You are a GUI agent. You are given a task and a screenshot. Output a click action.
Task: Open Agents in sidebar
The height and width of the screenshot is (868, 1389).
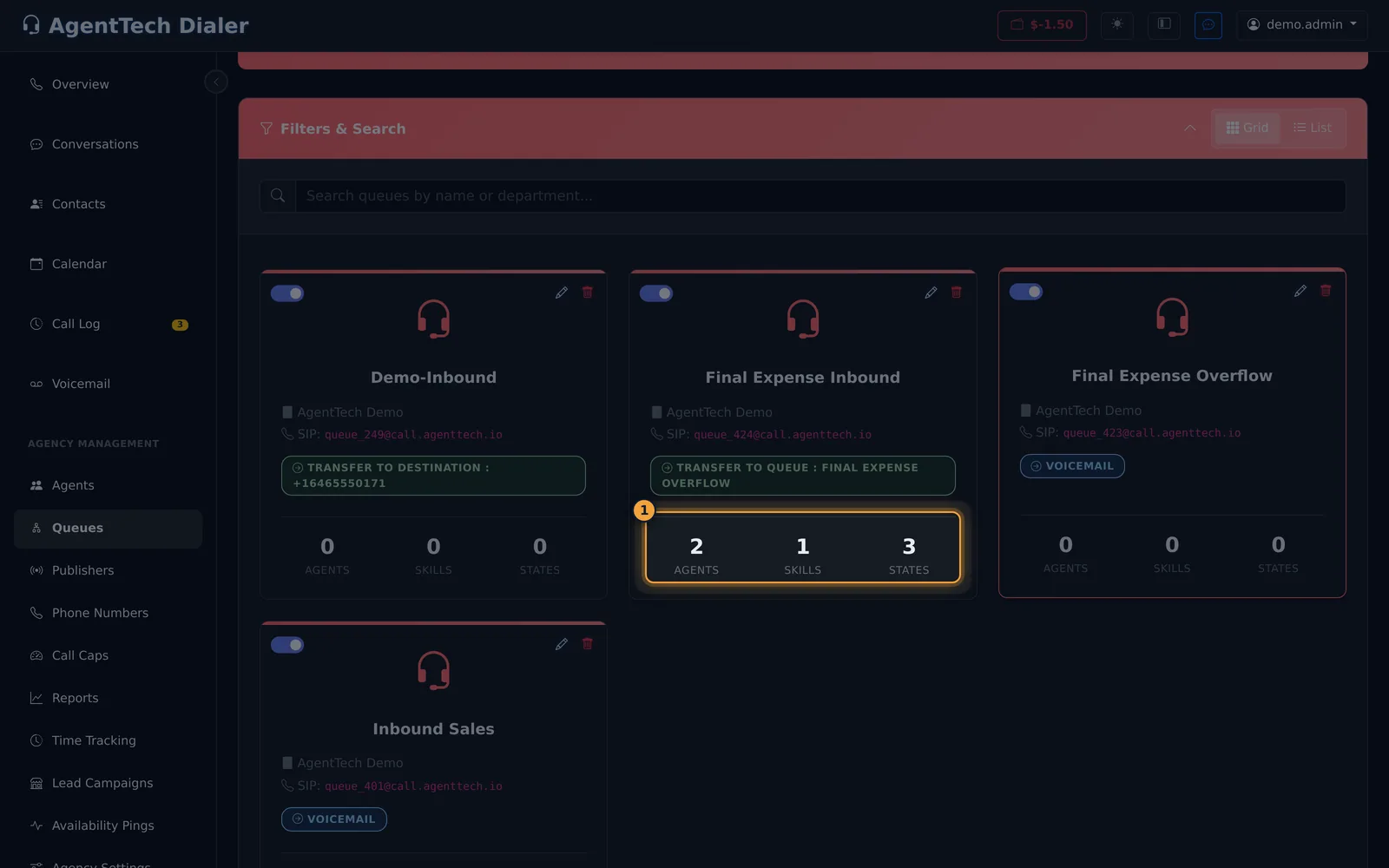[x=109, y=485]
